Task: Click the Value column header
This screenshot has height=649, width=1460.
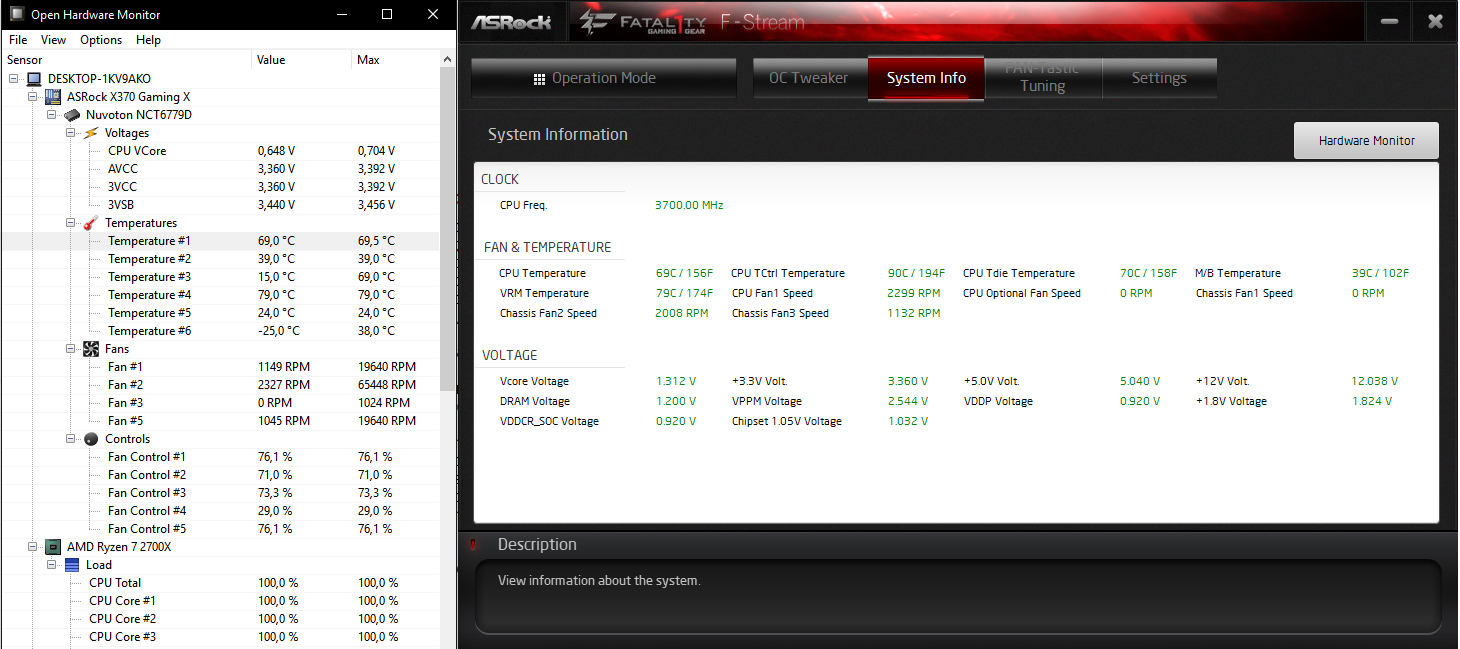Action: point(301,60)
